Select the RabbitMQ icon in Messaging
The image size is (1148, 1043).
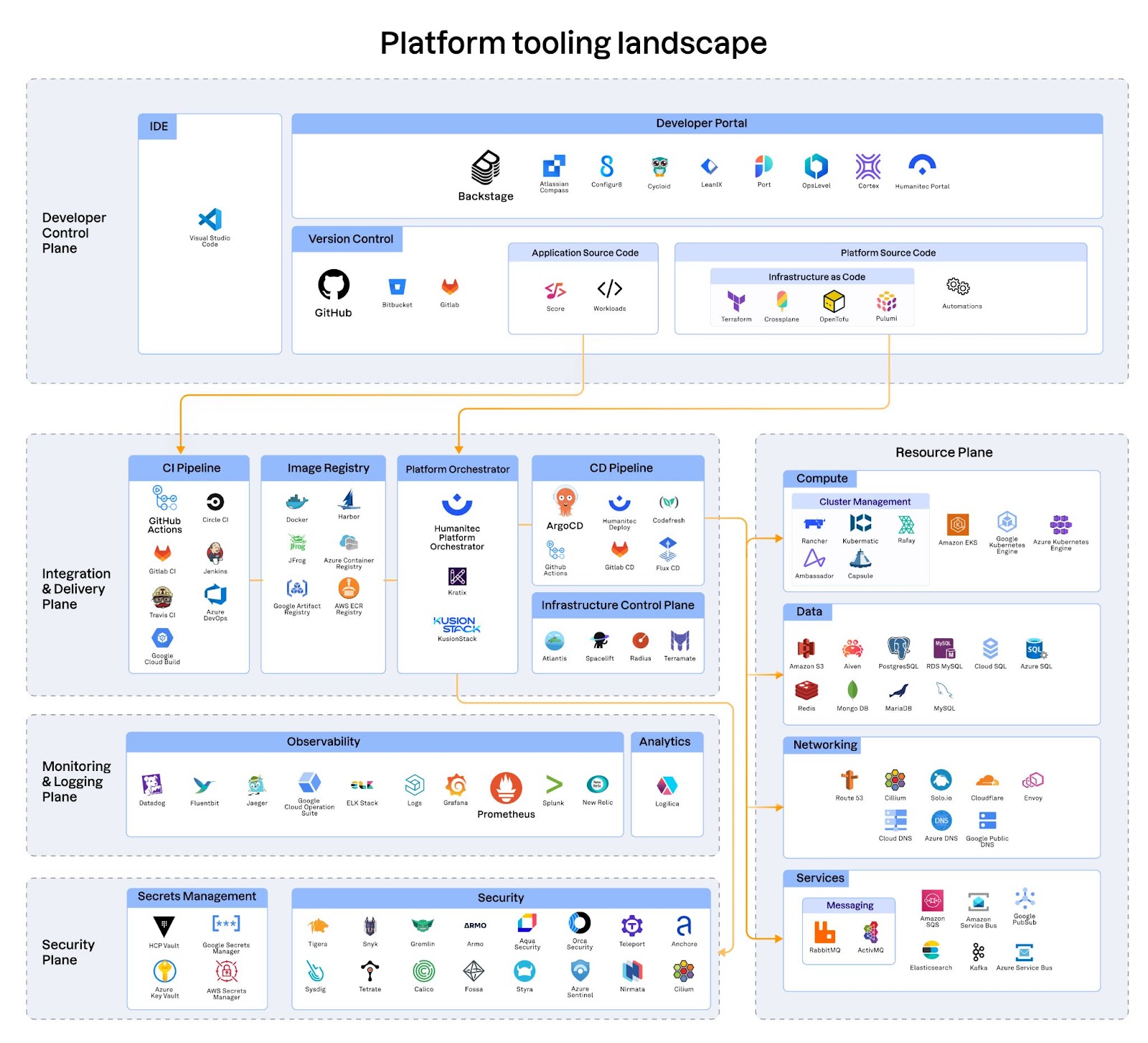coord(824,932)
